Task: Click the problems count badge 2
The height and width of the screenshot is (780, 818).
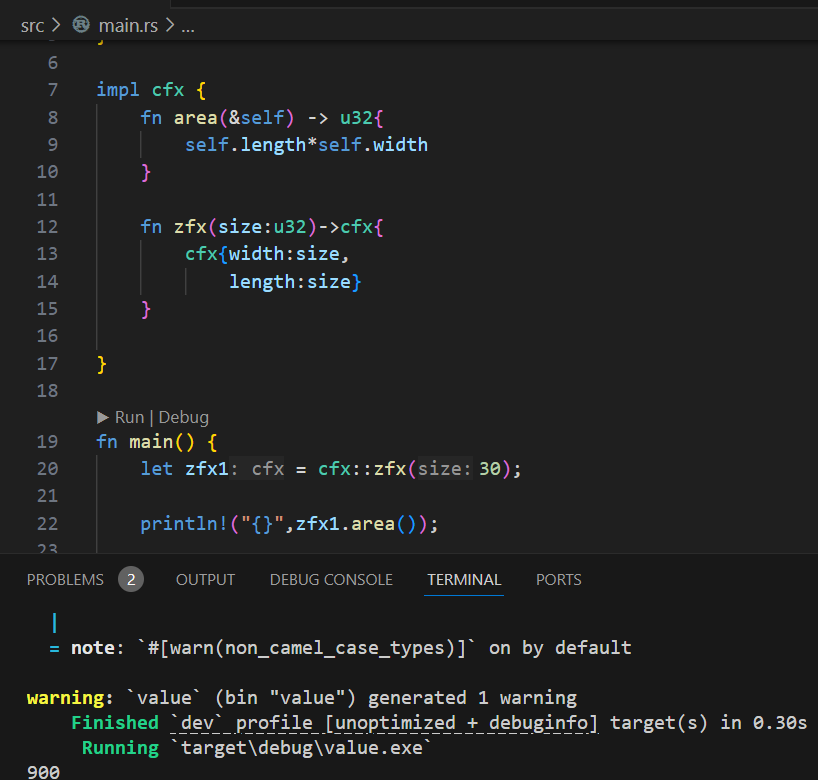Action: click(131, 579)
